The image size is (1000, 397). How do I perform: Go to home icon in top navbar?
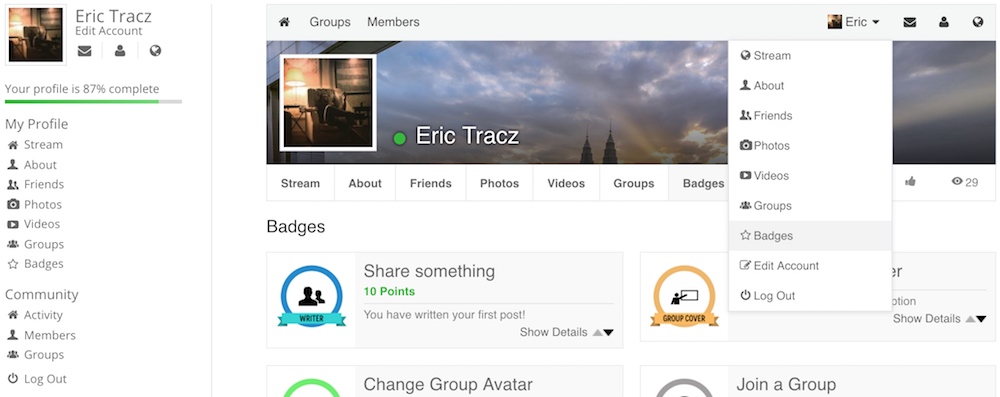tap(284, 22)
